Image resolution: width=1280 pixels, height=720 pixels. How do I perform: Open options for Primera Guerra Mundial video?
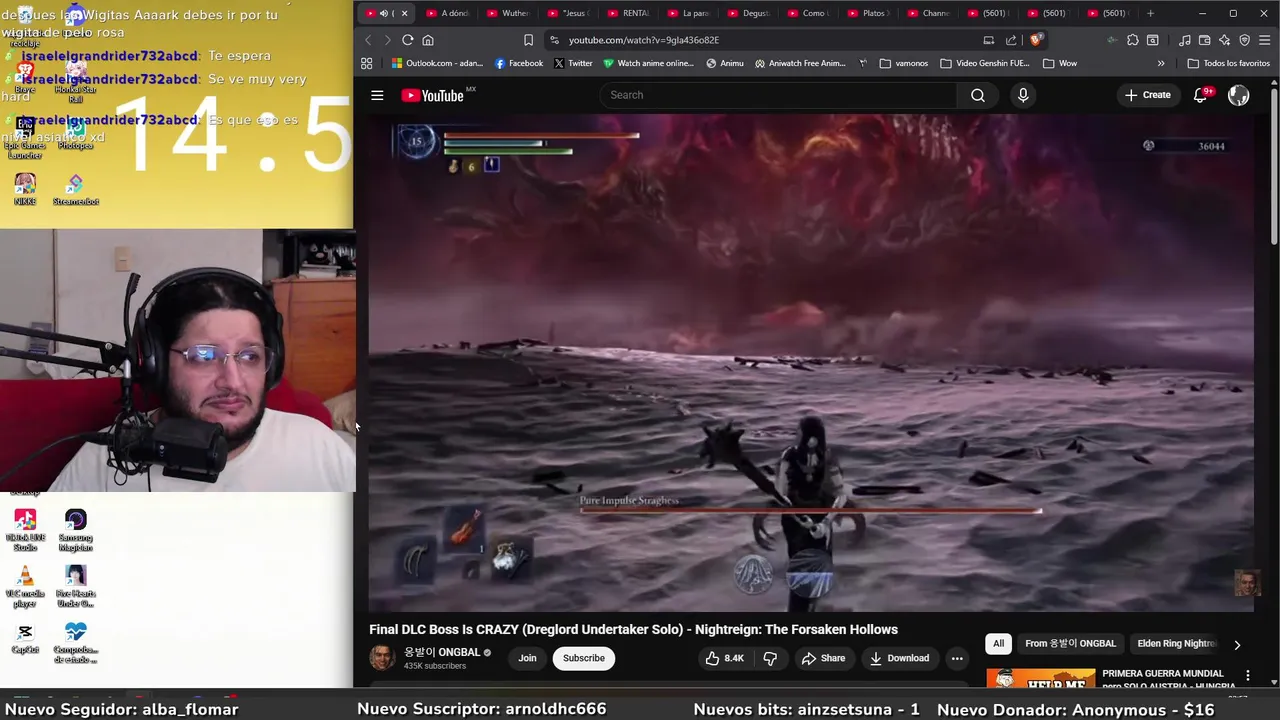(x=1247, y=676)
